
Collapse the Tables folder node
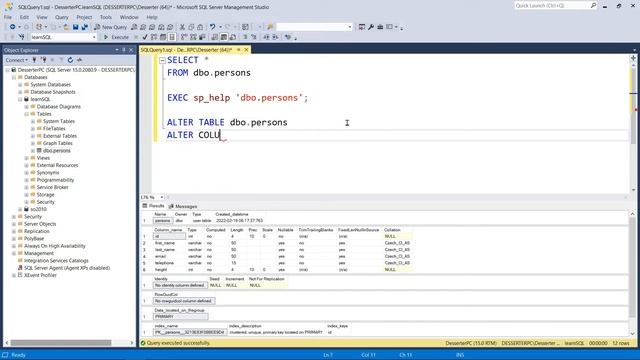(x=27, y=114)
